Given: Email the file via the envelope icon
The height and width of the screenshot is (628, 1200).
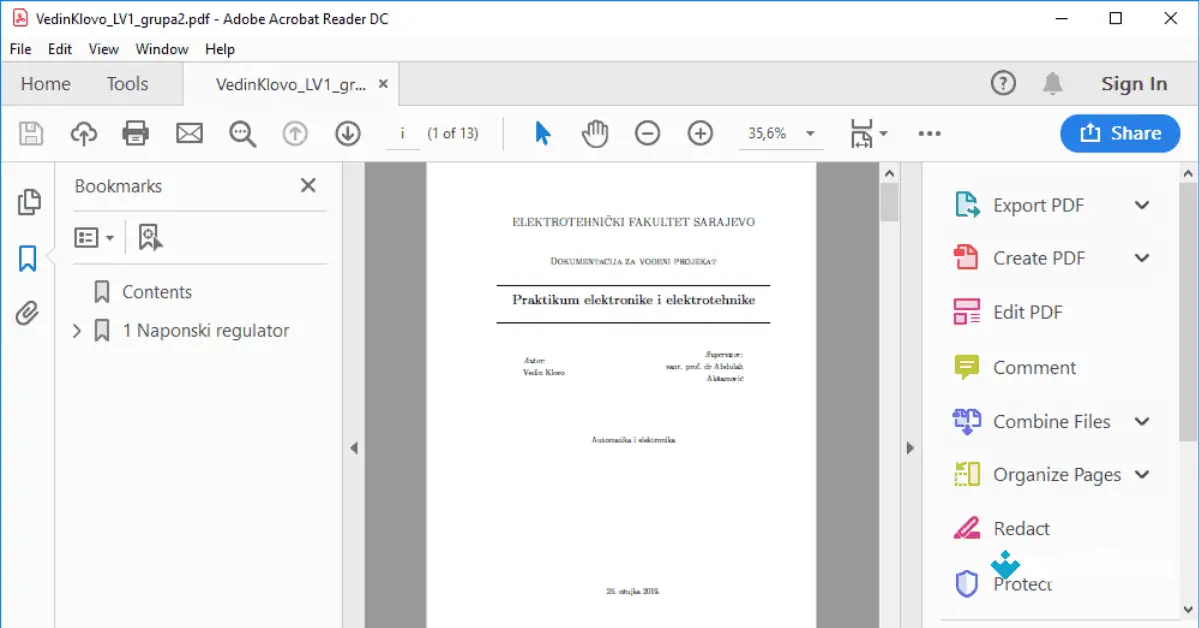Looking at the screenshot, I should click(189, 133).
